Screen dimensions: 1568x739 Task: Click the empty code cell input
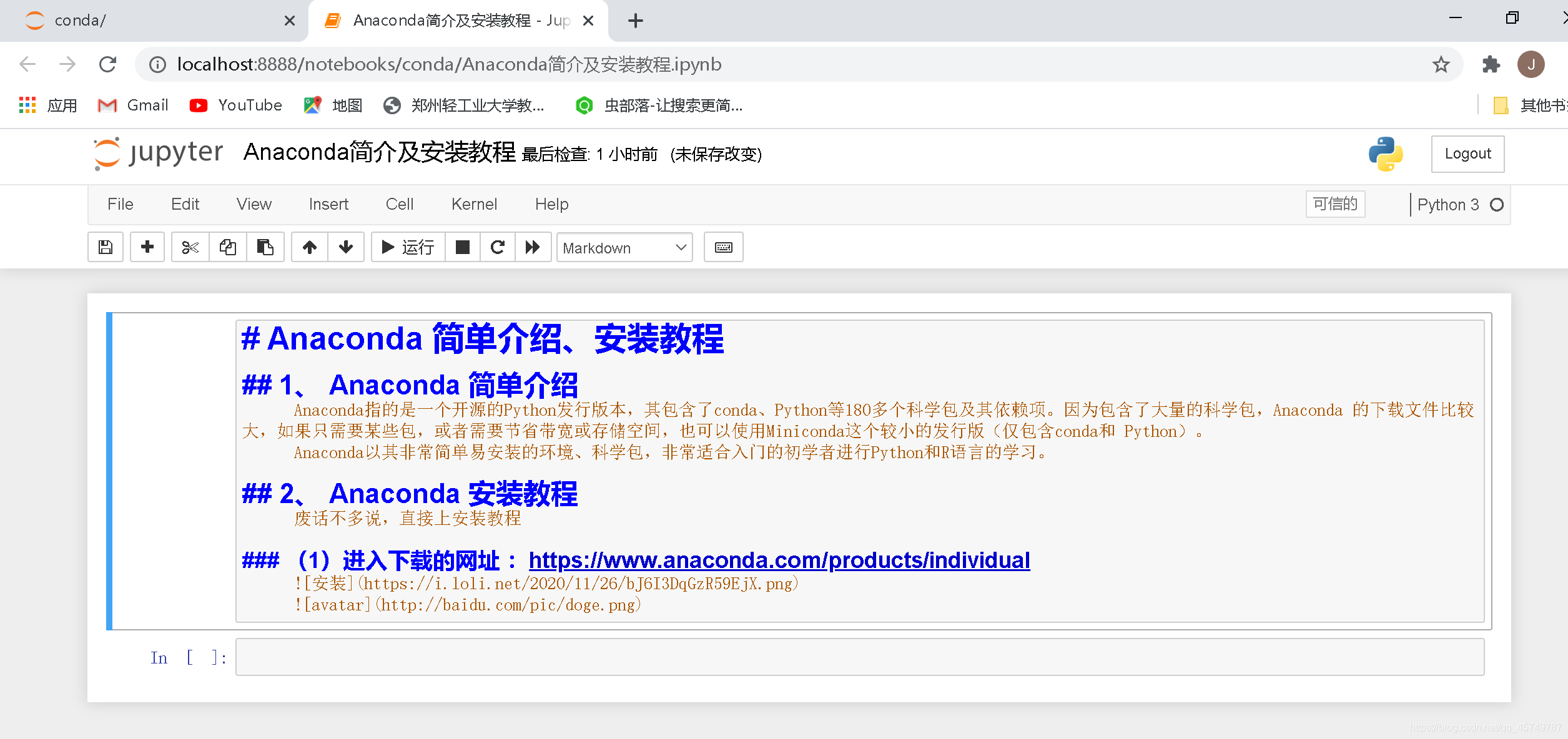(859, 657)
